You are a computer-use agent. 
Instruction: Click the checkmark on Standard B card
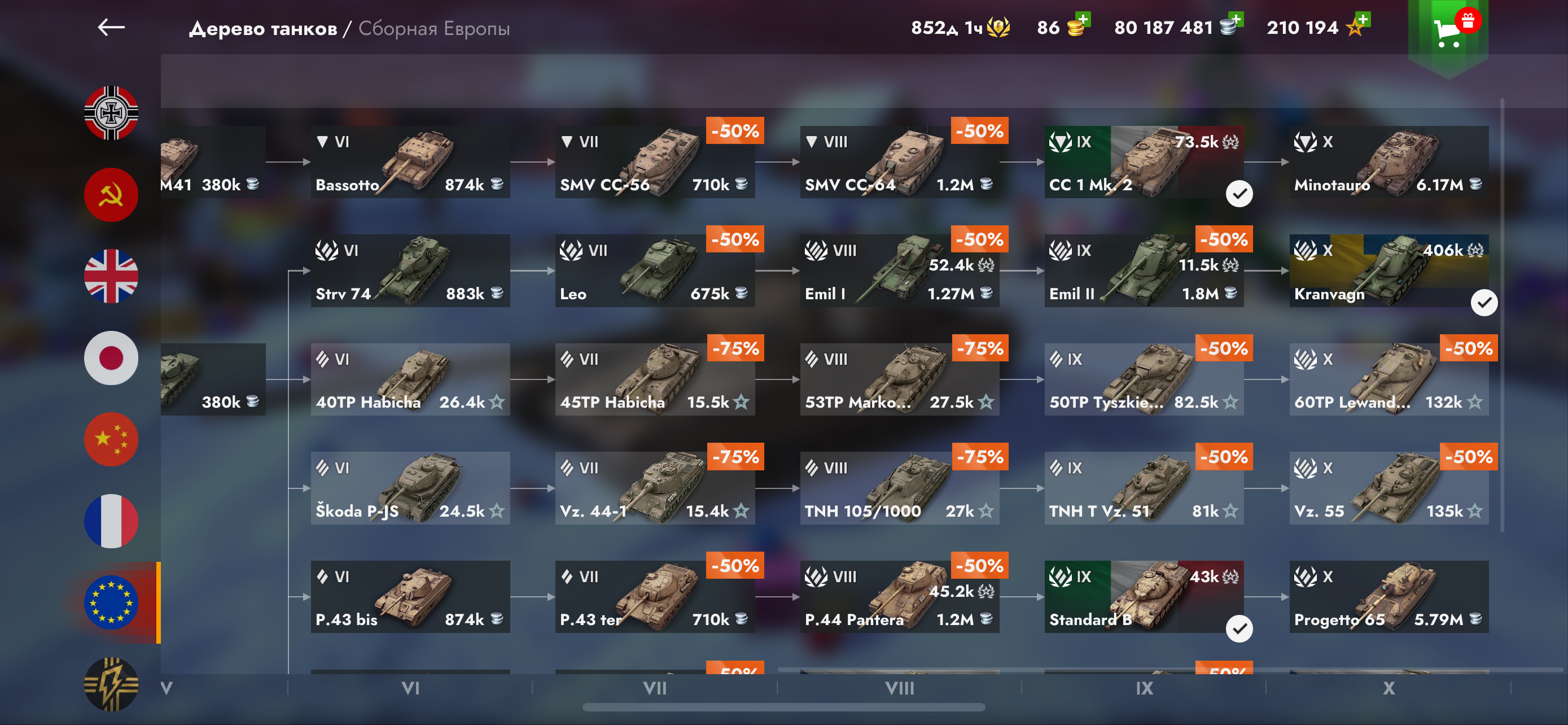pyautogui.click(x=1239, y=629)
